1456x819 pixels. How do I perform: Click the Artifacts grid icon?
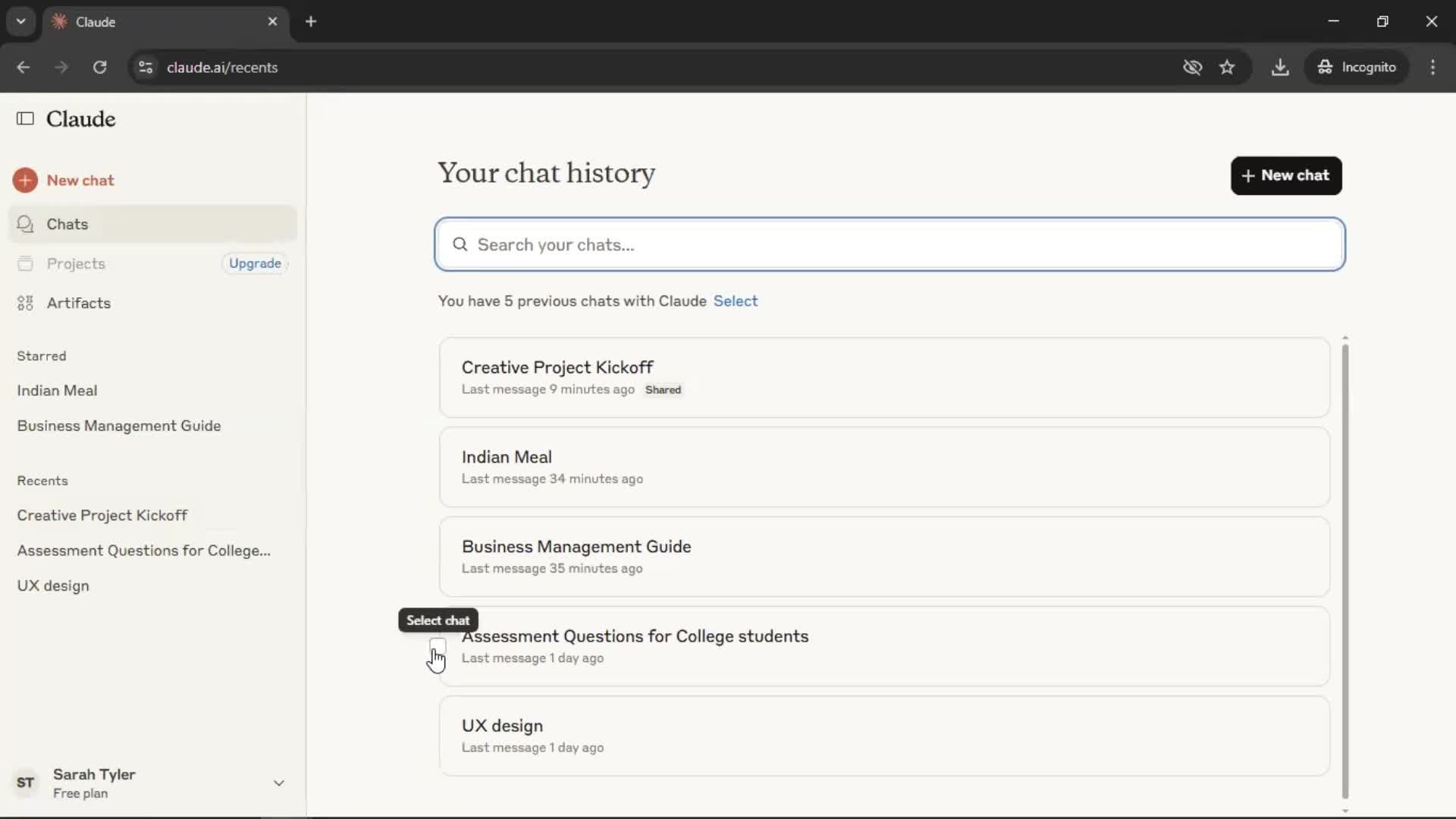point(25,303)
